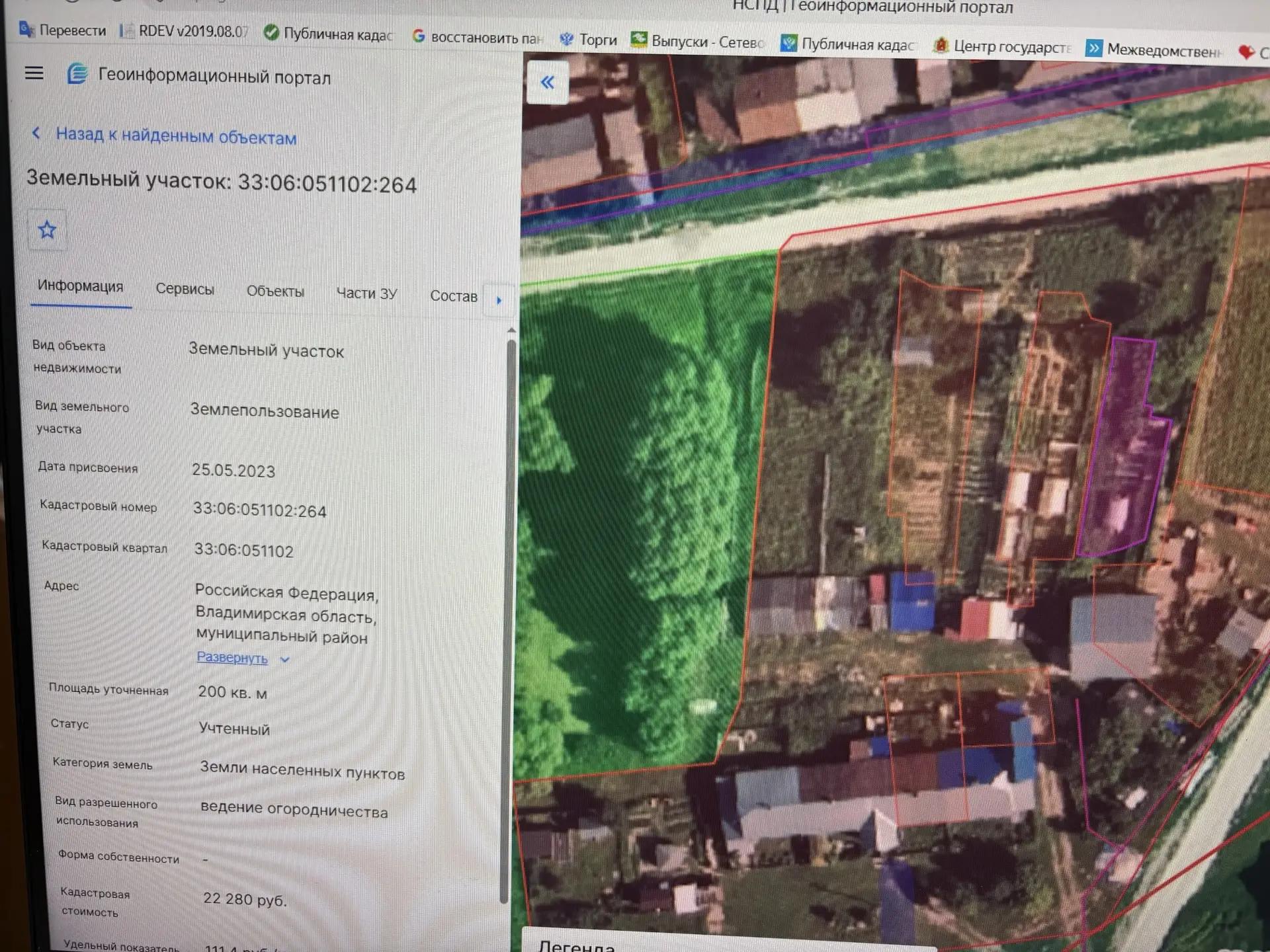Viewport: 1270px width, 952px height.
Task: Click back arrow next to Назад к найденным объектам
Action: 37,134
